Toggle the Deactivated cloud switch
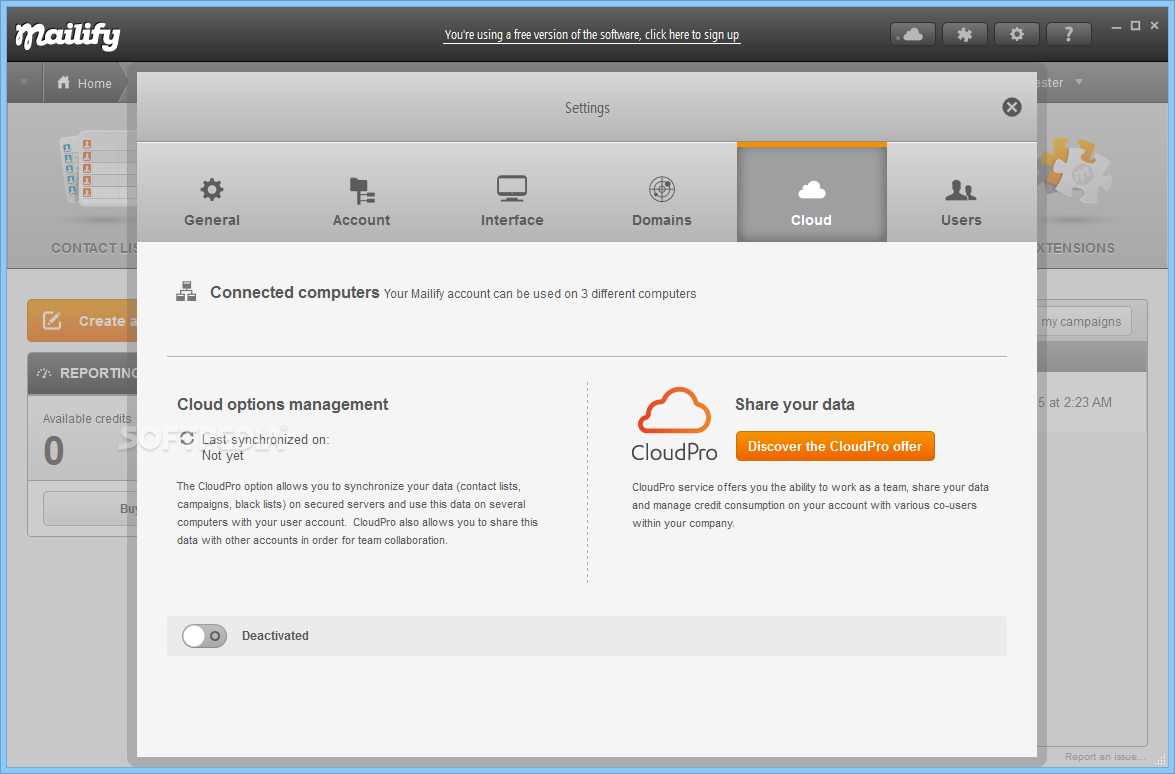The width and height of the screenshot is (1175, 774). (x=205, y=636)
